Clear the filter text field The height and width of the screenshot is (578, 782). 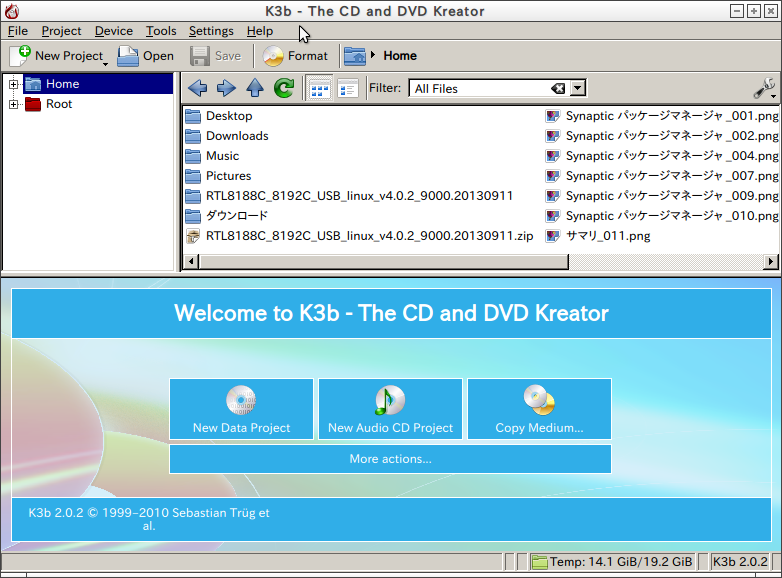pyautogui.click(x=558, y=88)
